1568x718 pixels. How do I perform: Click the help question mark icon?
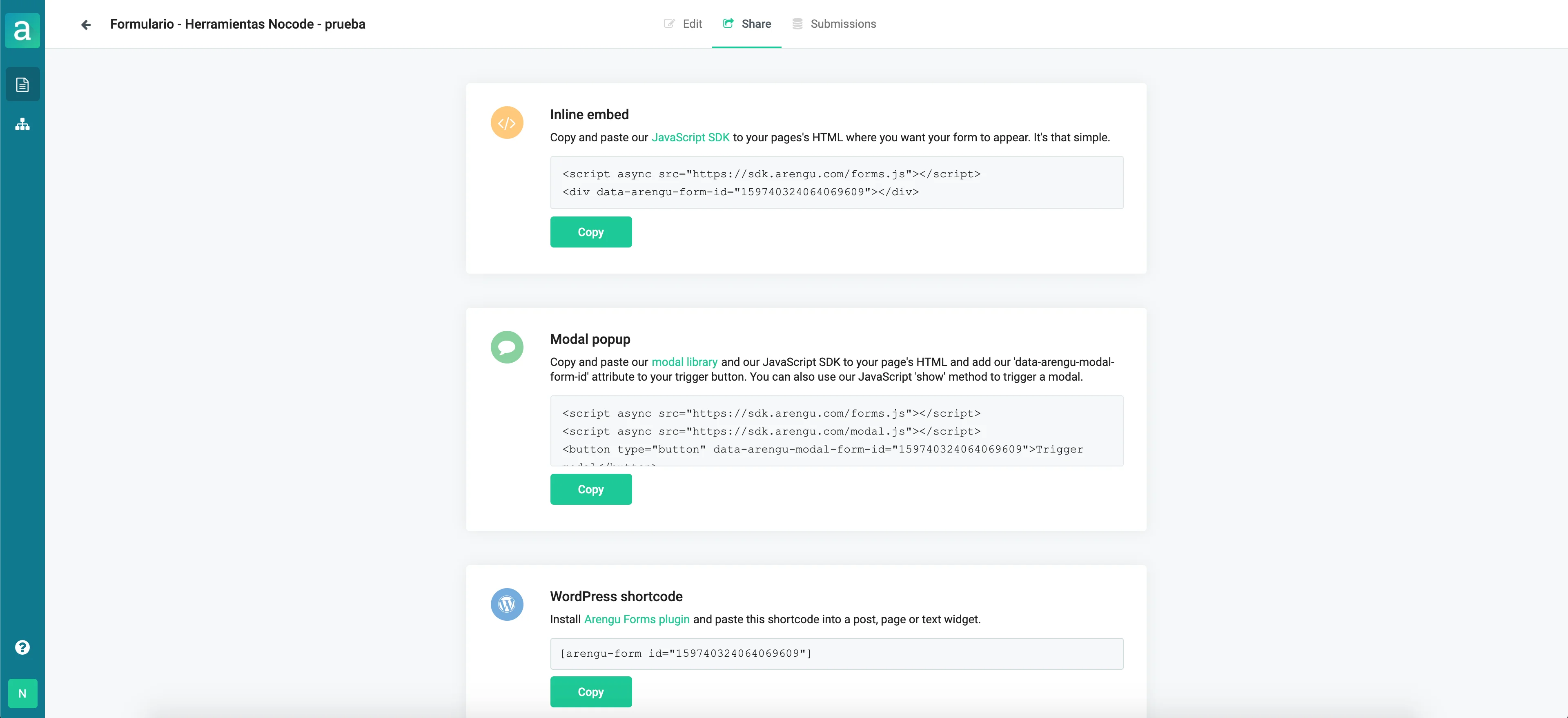pos(22,647)
